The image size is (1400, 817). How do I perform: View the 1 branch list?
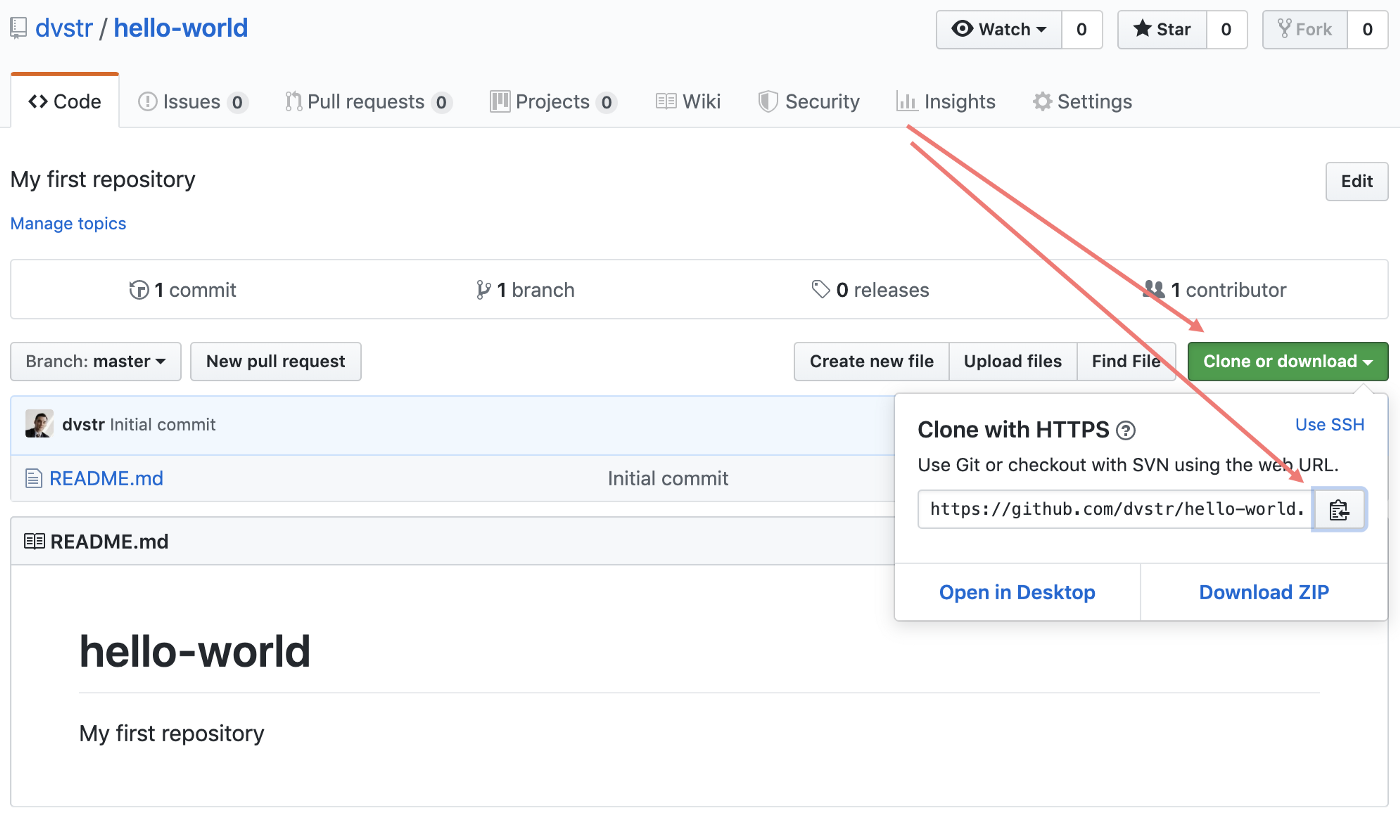(526, 290)
